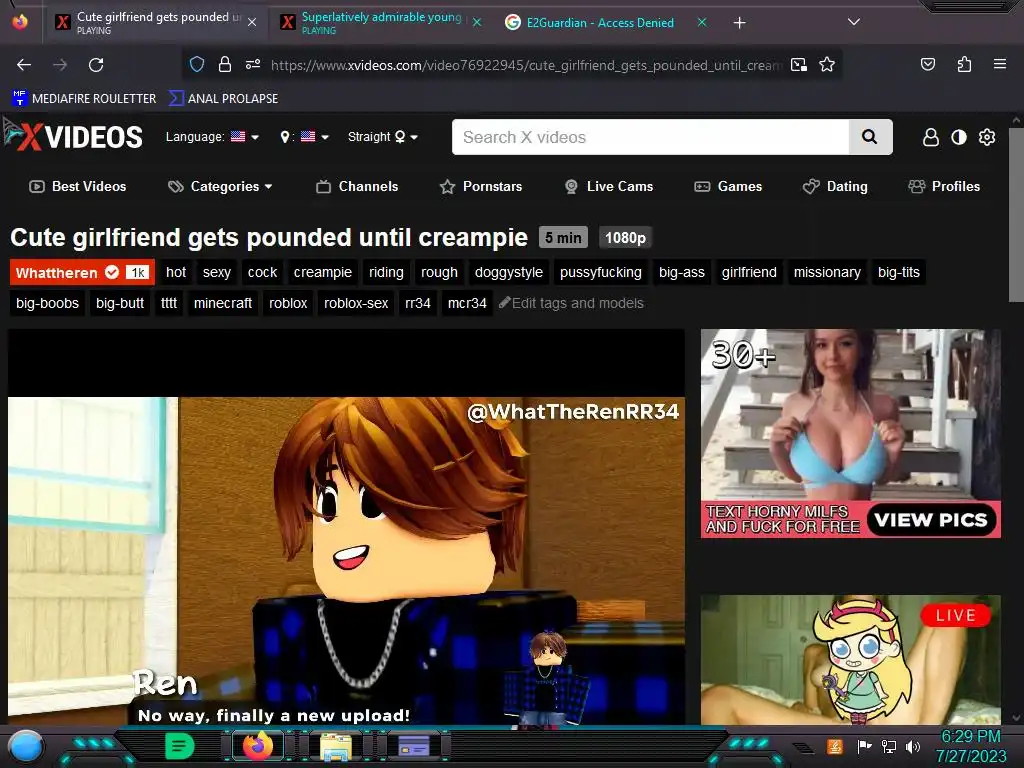This screenshot has width=1024, height=768.
Task: Open the Straight orientation dropdown
Action: click(383, 136)
